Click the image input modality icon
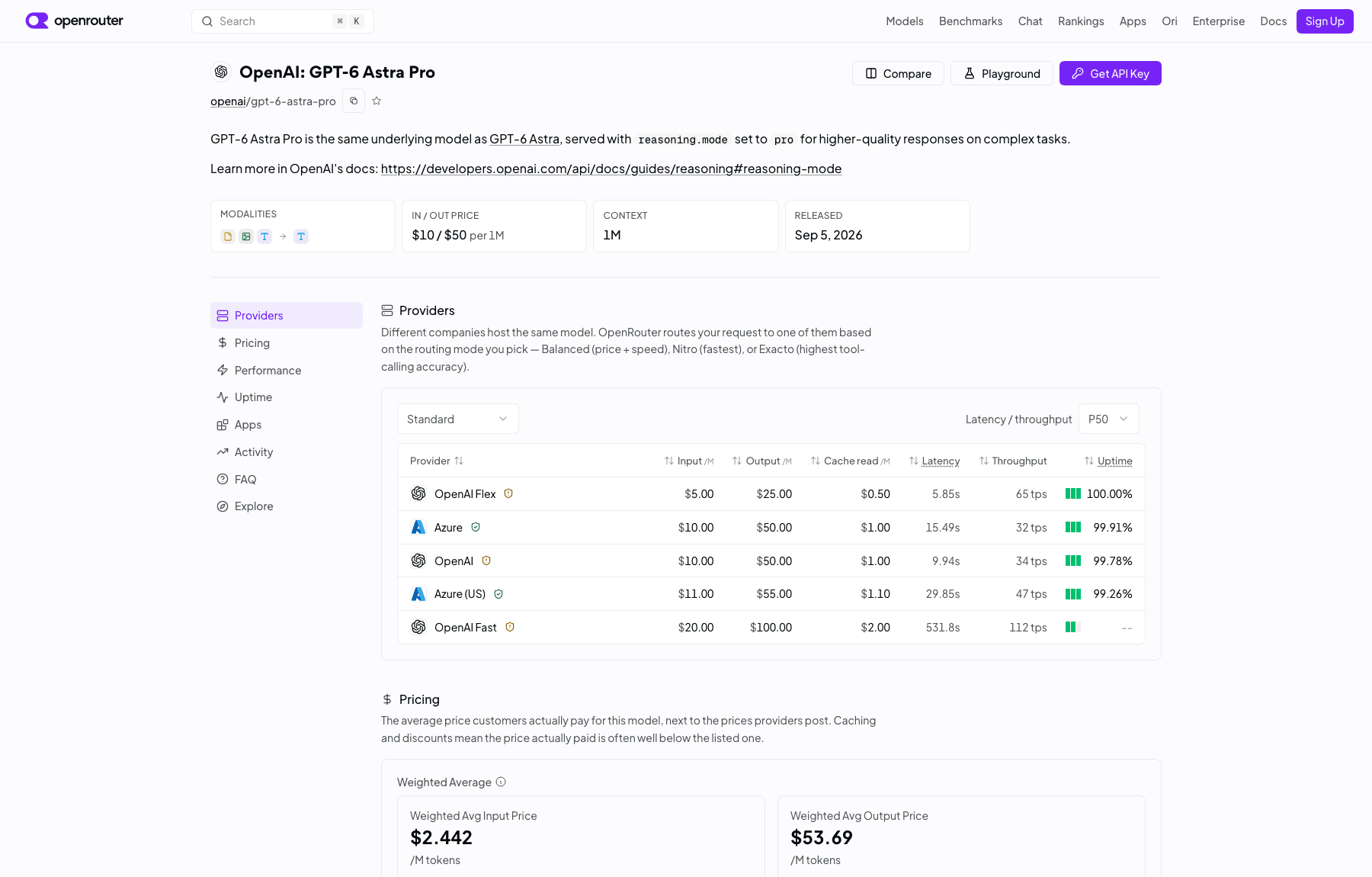1372x877 pixels. (x=246, y=236)
